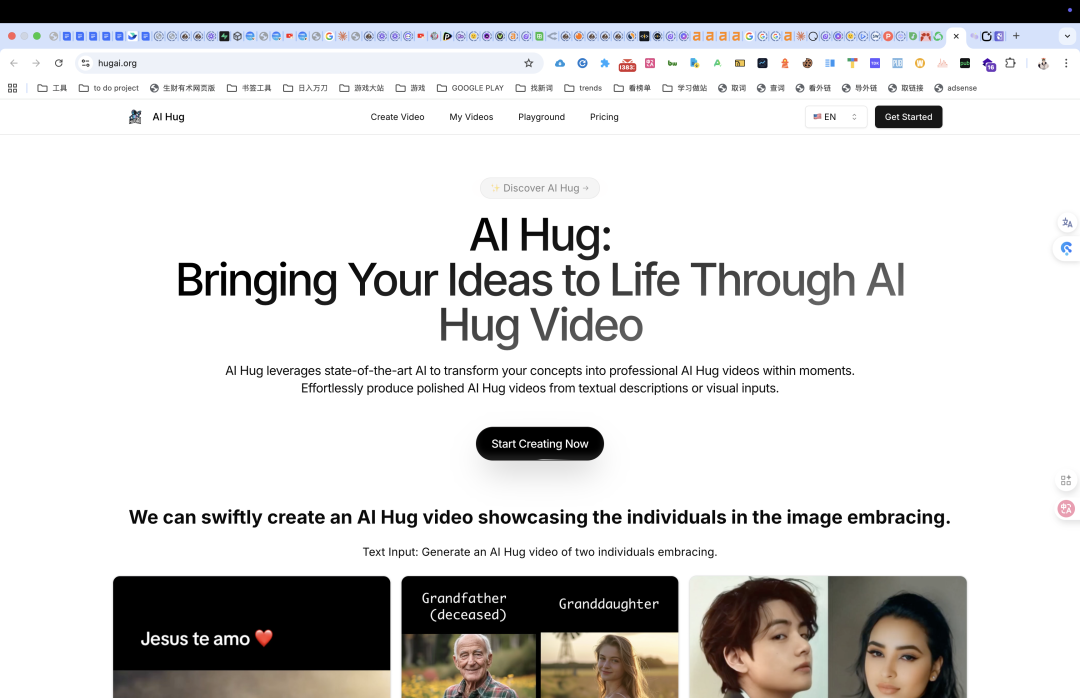Click the black 'pub' extension icon
This screenshot has height=698, width=1080.
pyautogui.click(x=964, y=63)
